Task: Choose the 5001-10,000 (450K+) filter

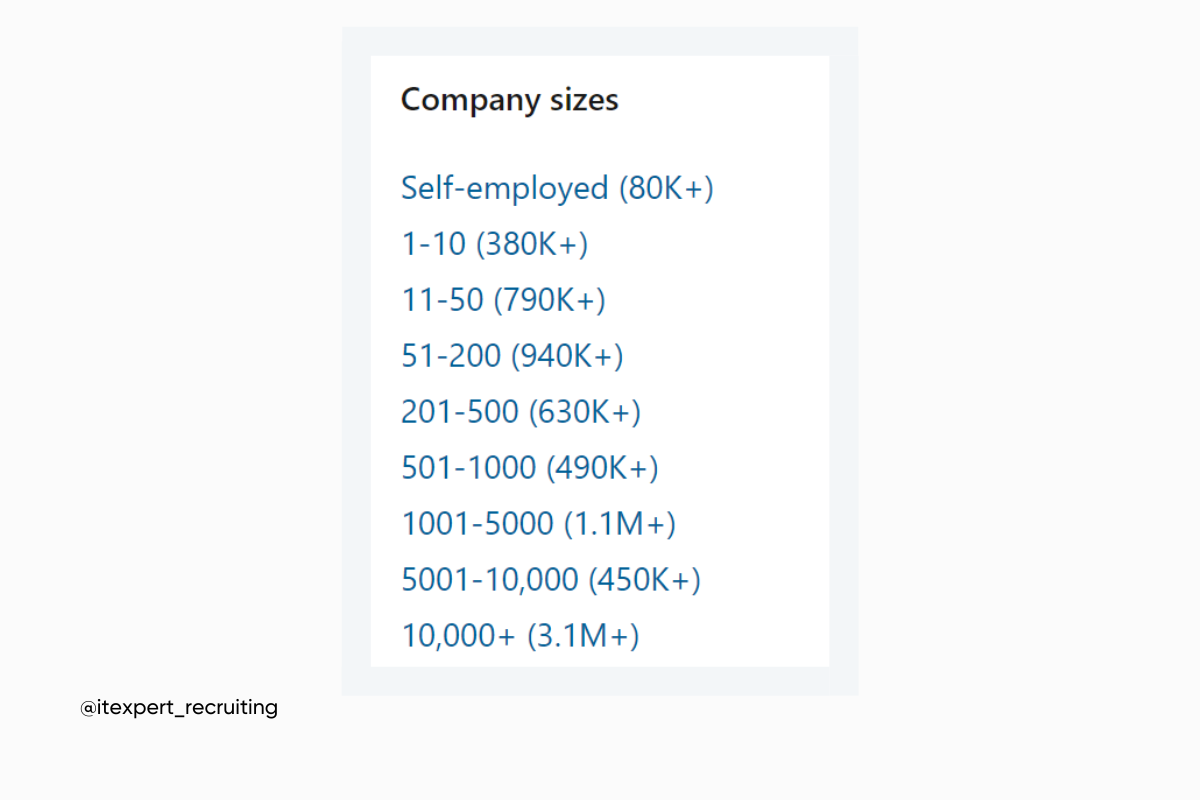Action: [x=551, y=579]
